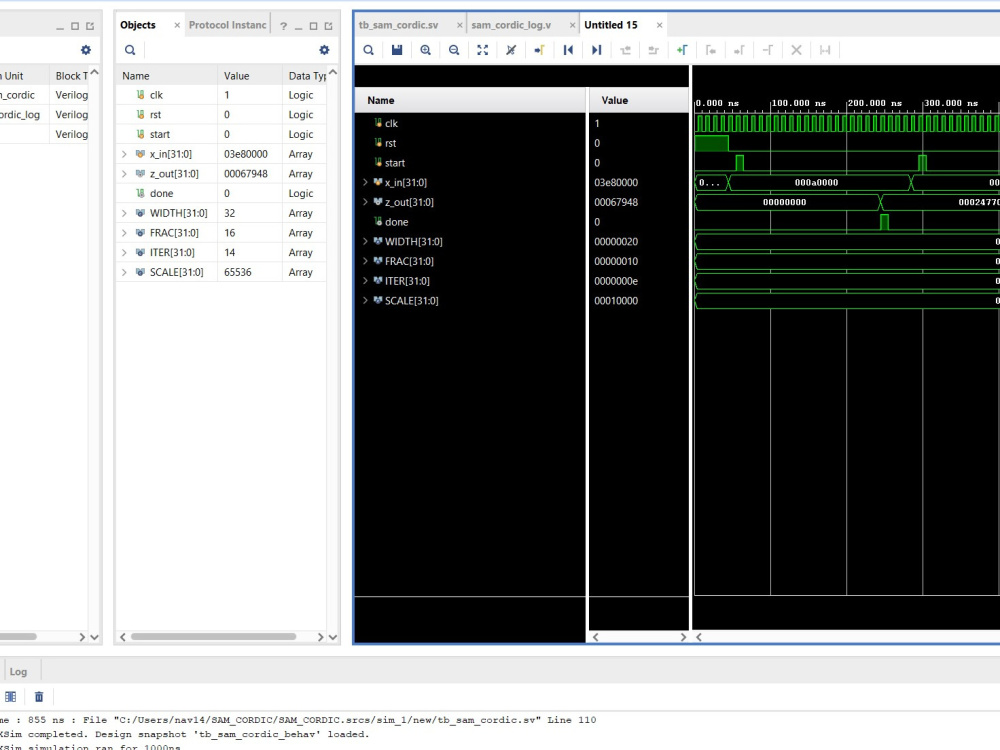
Task: Close the Untitled 15 tab
Action: click(659, 26)
